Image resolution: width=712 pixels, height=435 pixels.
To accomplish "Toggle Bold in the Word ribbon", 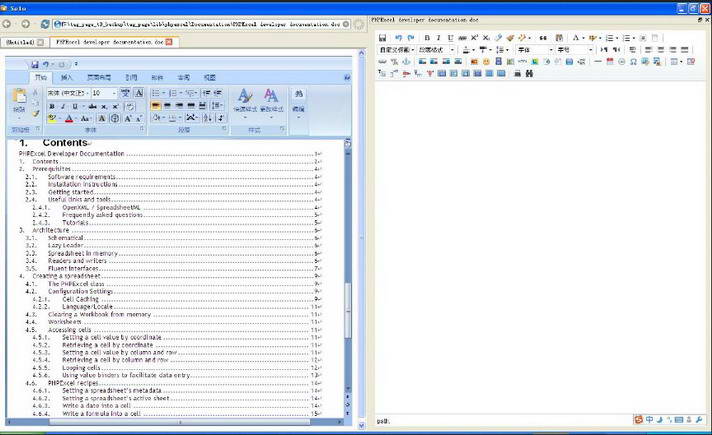I will [x=52, y=106].
